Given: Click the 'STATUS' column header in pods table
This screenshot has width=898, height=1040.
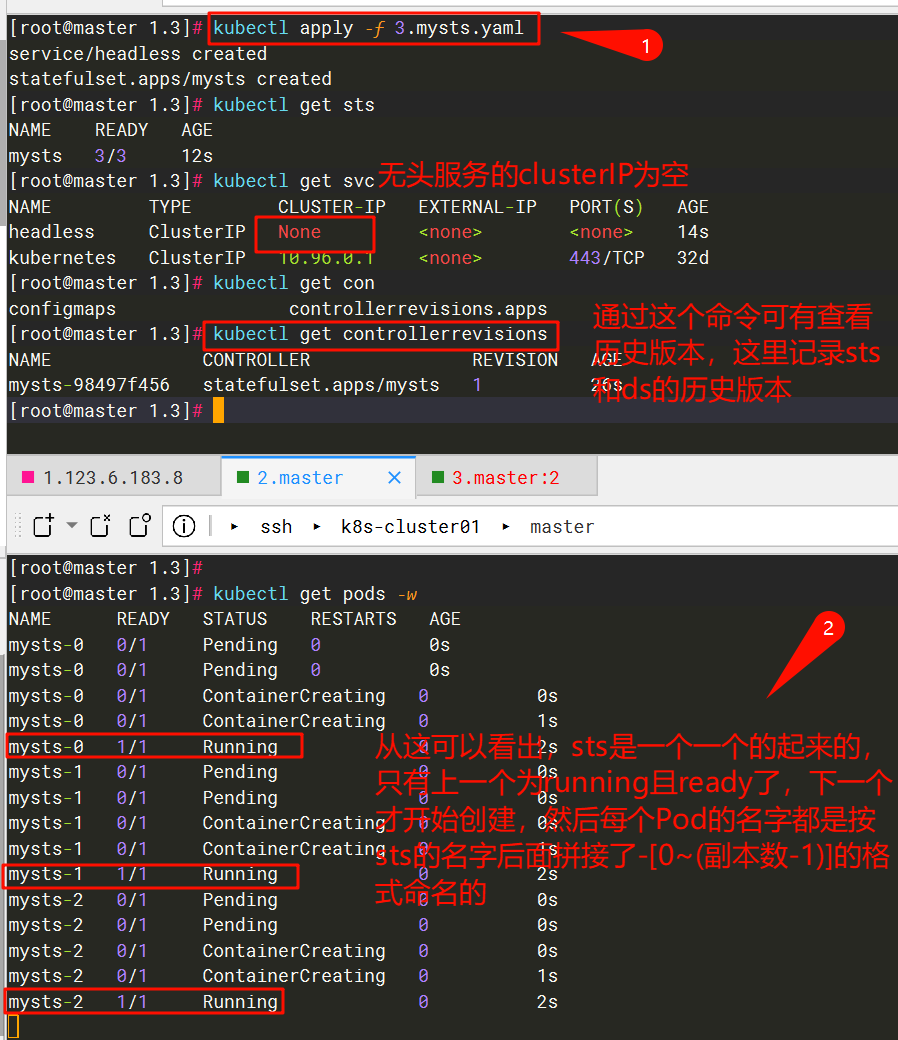Looking at the screenshot, I should tap(235, 619).
